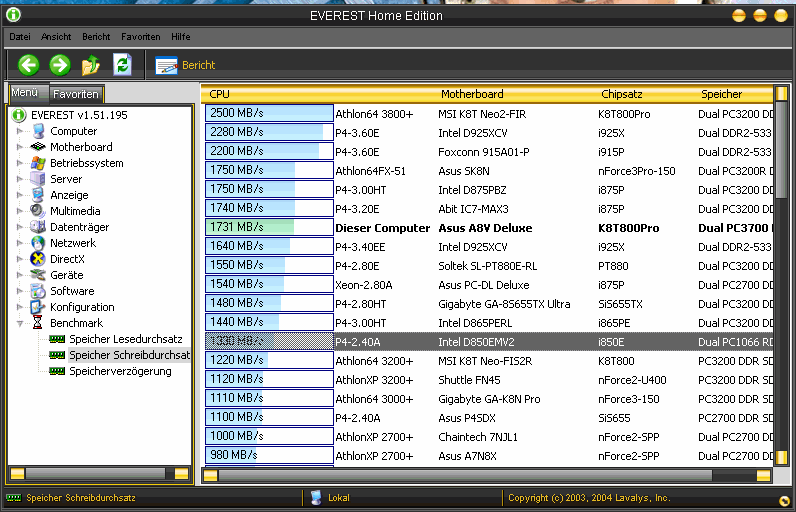796x512 pixels.
Task: Click the Benchmark hourglass icon
Action: [38, 323]
